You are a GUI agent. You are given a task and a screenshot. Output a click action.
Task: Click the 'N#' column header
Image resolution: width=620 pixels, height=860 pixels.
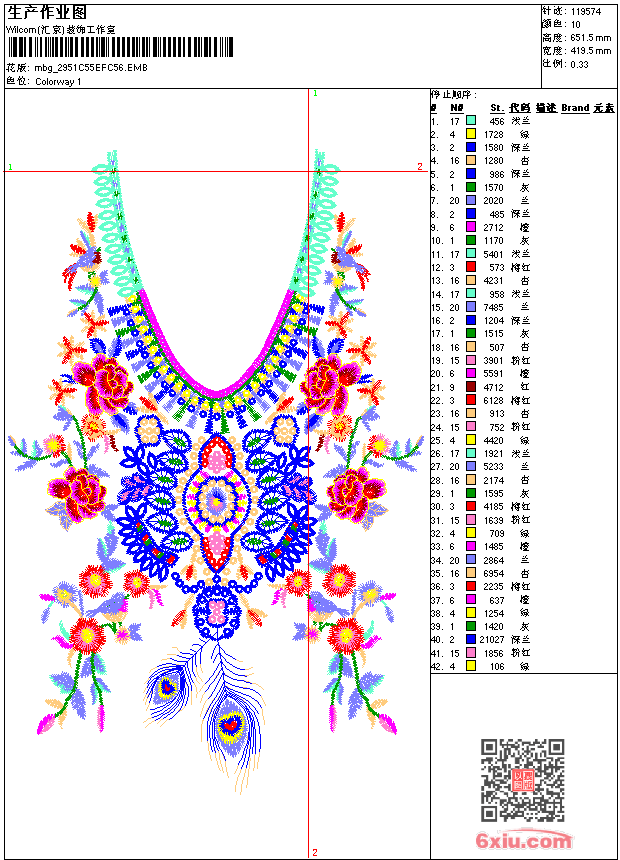(456, 108)
